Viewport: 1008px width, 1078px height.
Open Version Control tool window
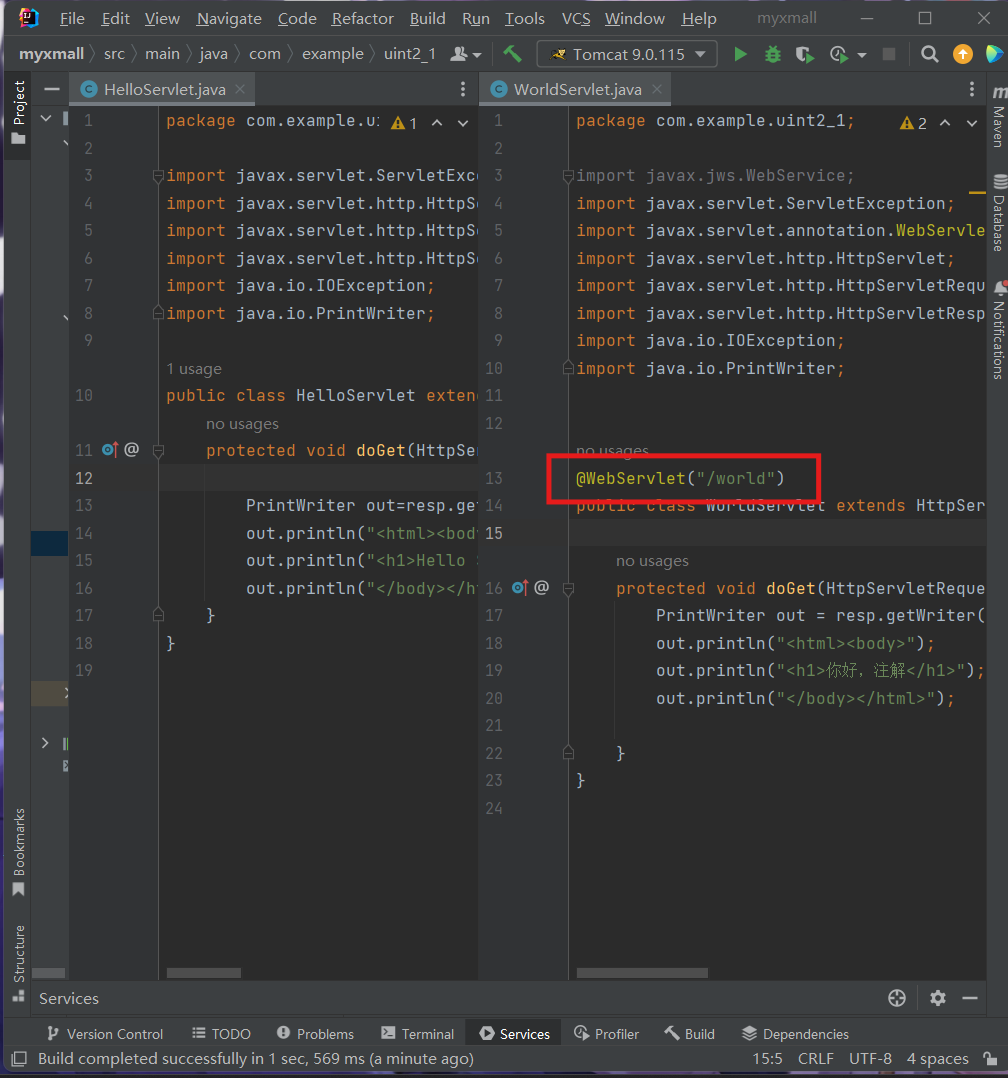105,1033
